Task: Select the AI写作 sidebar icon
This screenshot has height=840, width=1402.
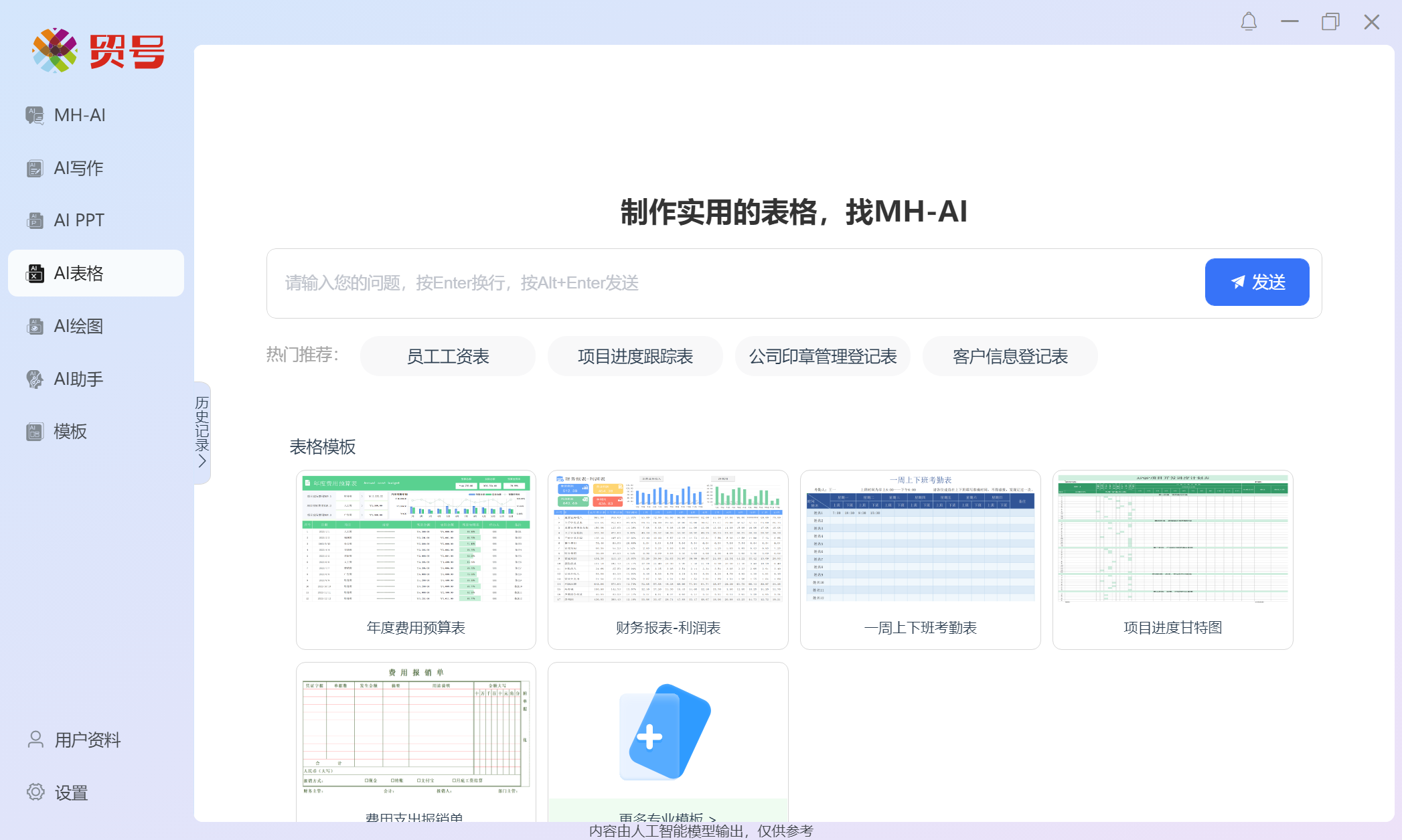Action: (x=35, y=168)
